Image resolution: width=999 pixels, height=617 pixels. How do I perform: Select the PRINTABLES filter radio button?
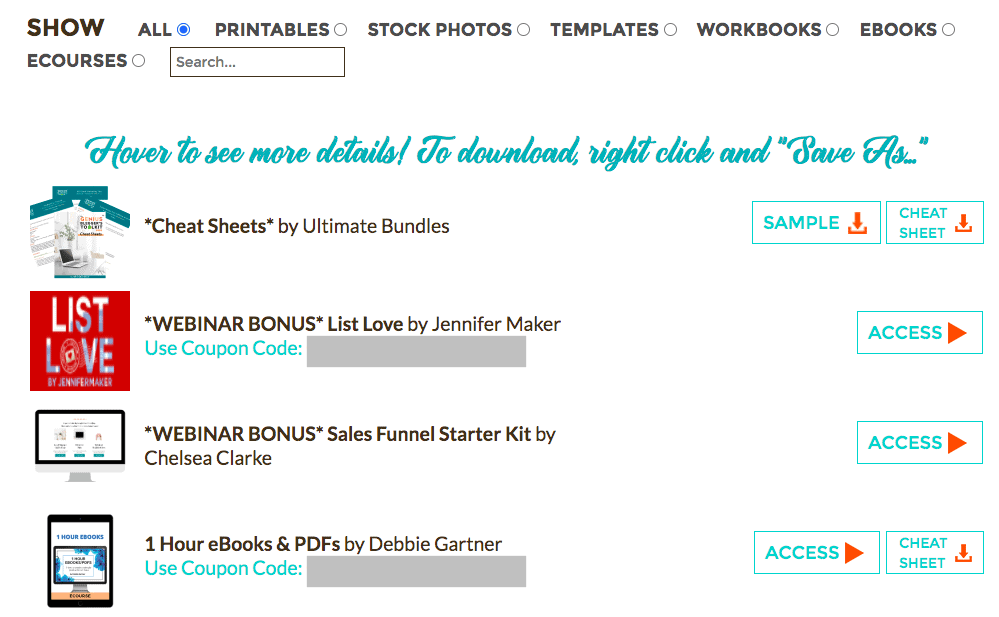341,29
